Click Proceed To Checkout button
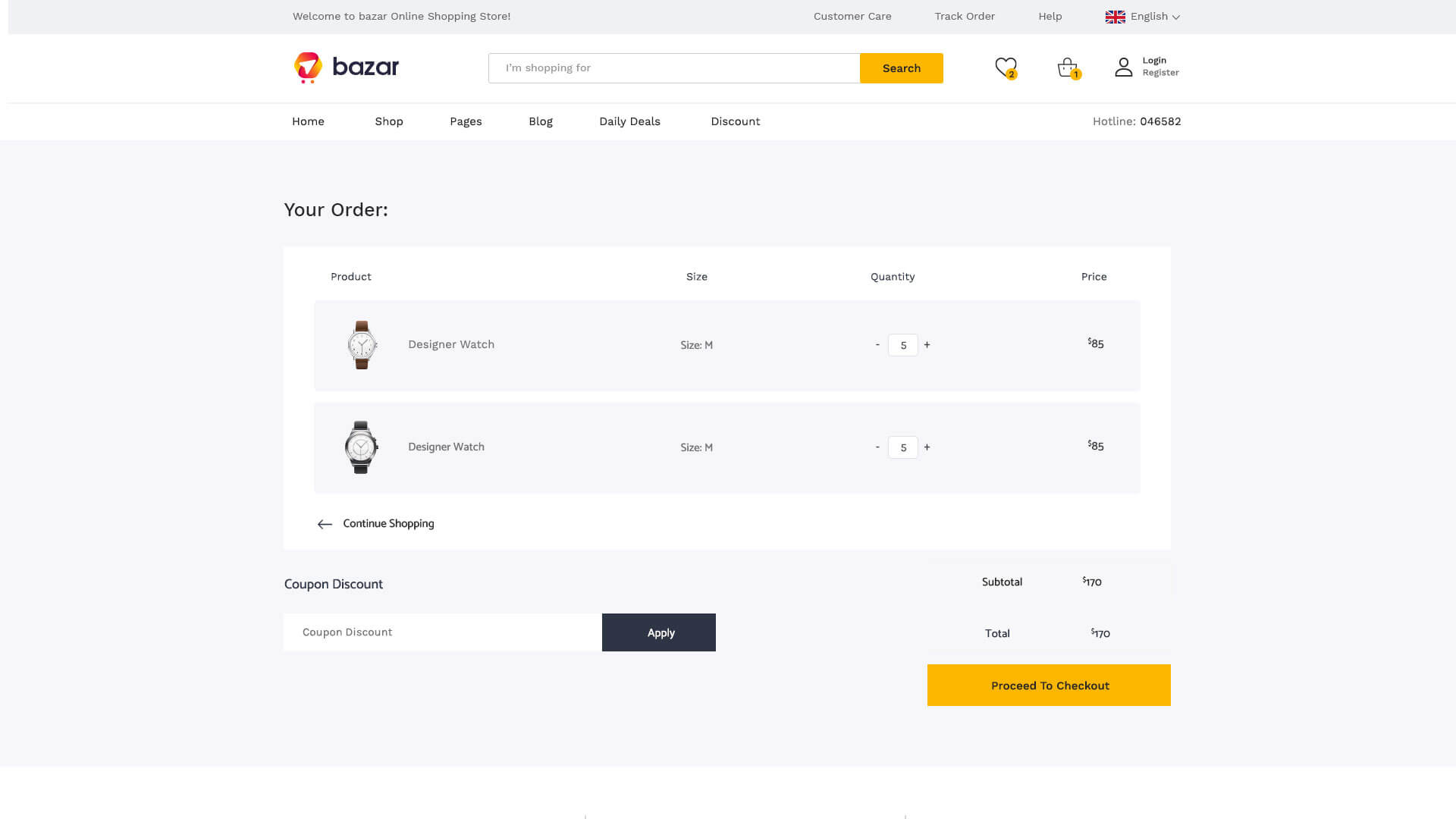Image resolution: width=1456 pixels, height=819 pixels. coord(1049,686)
